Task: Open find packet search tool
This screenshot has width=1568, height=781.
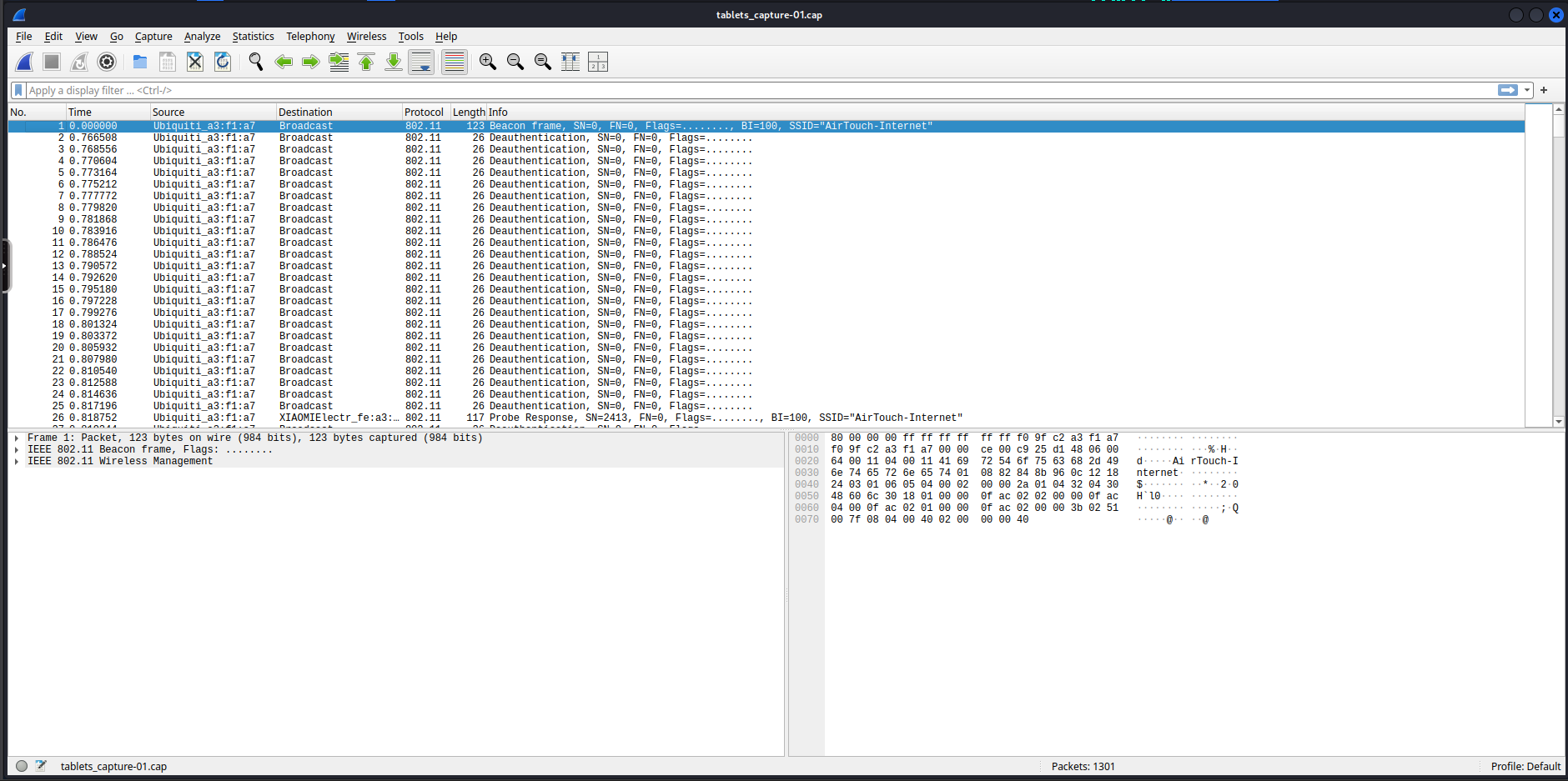Action: [x=255, y=62]
